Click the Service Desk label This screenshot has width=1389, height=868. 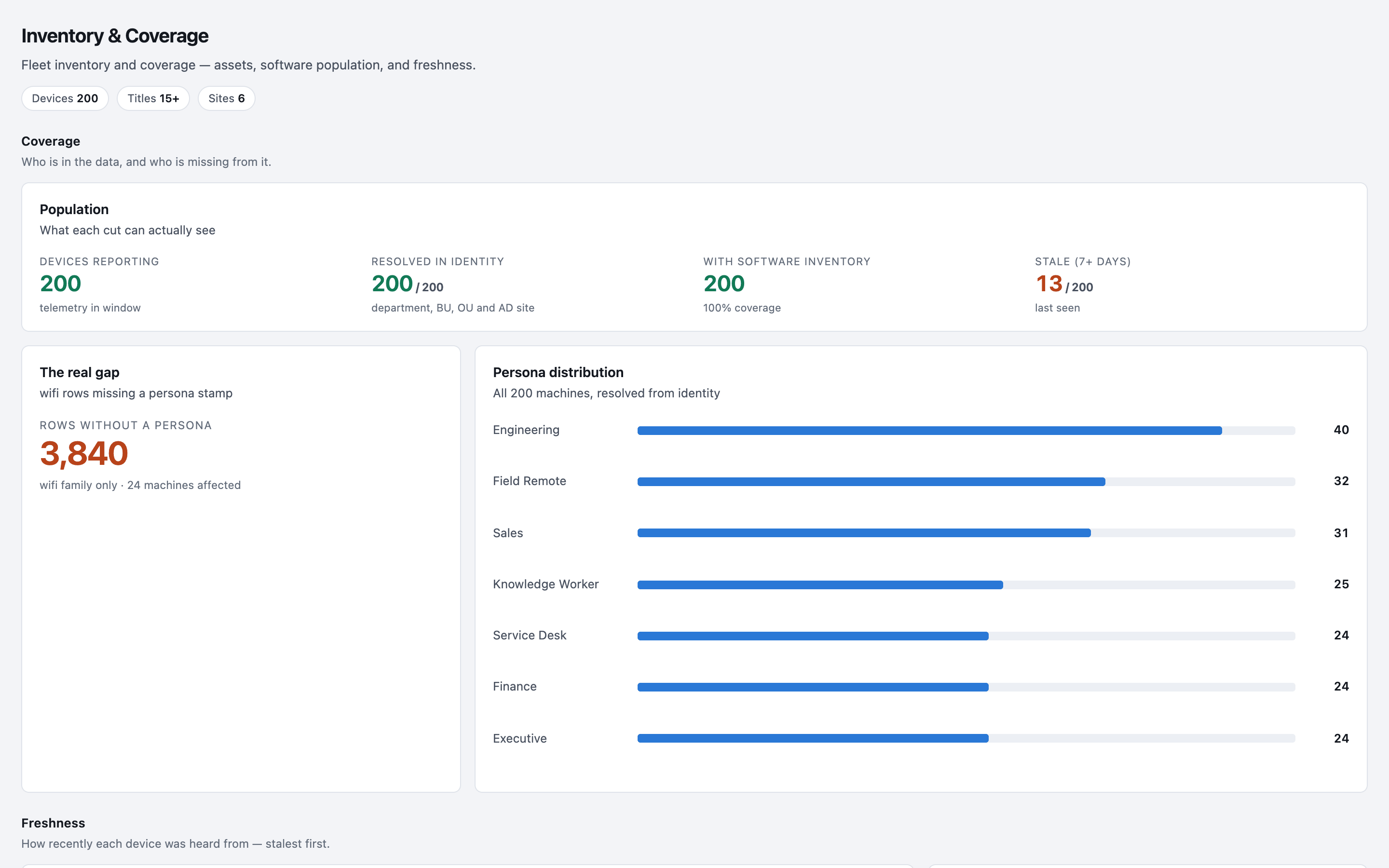point(529,636)
